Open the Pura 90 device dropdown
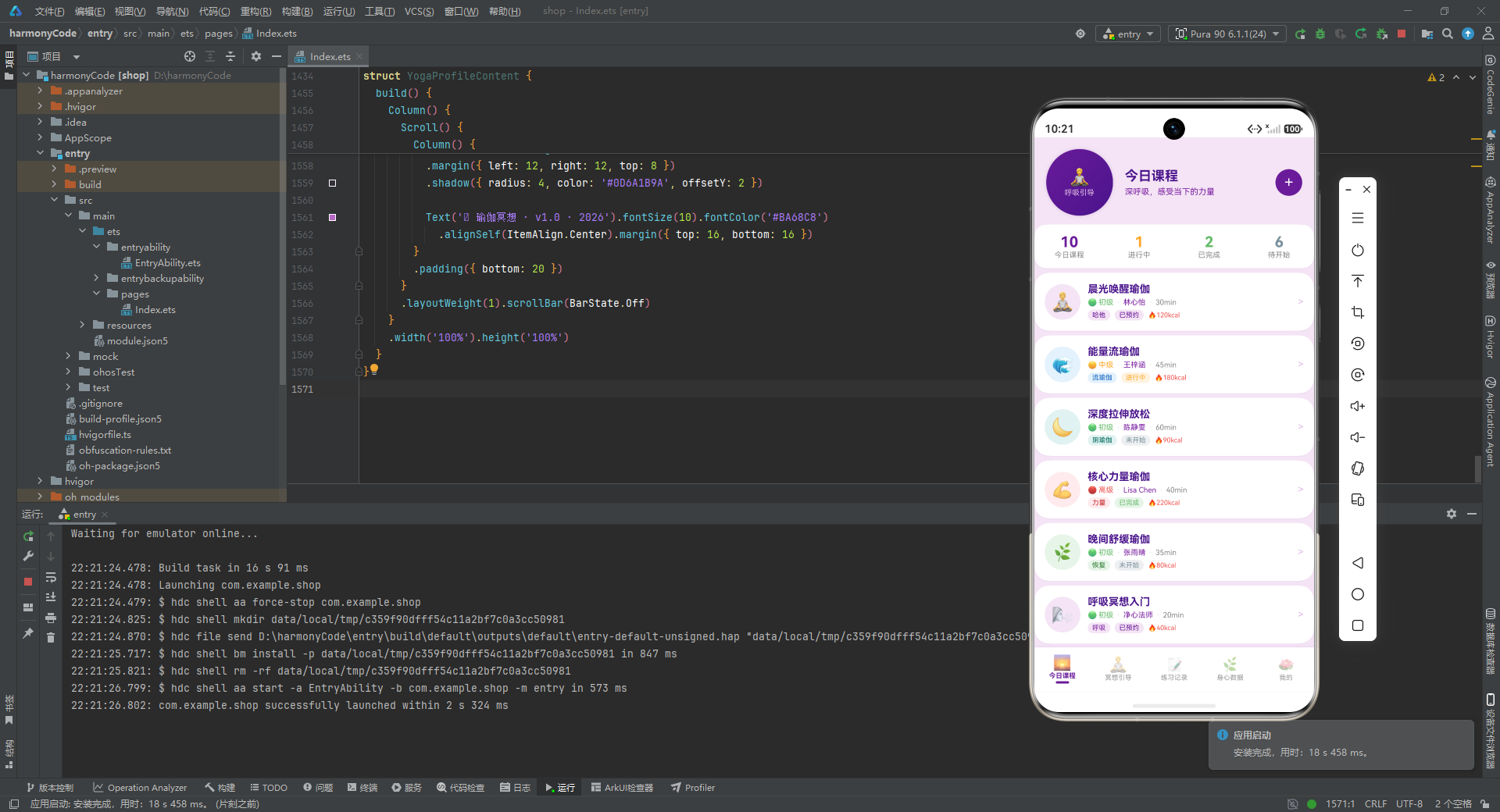Viewport: 1500px width, 812px height. tap(1228, 34)
